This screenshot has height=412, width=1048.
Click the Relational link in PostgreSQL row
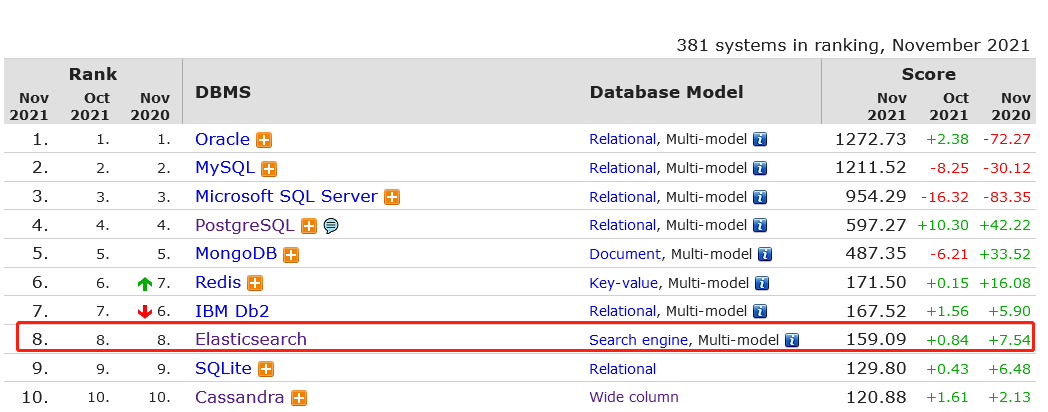point(622,226)
